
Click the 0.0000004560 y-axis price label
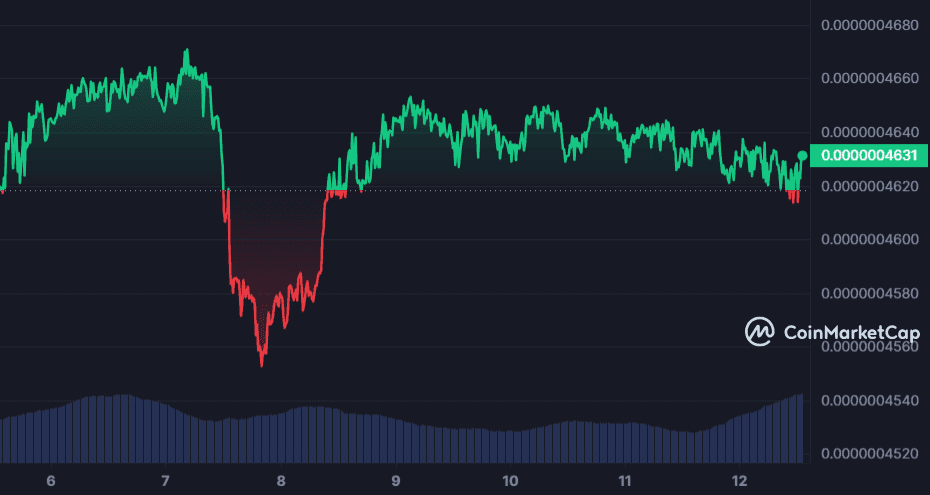pyautogui.click(x=869, y=348)
